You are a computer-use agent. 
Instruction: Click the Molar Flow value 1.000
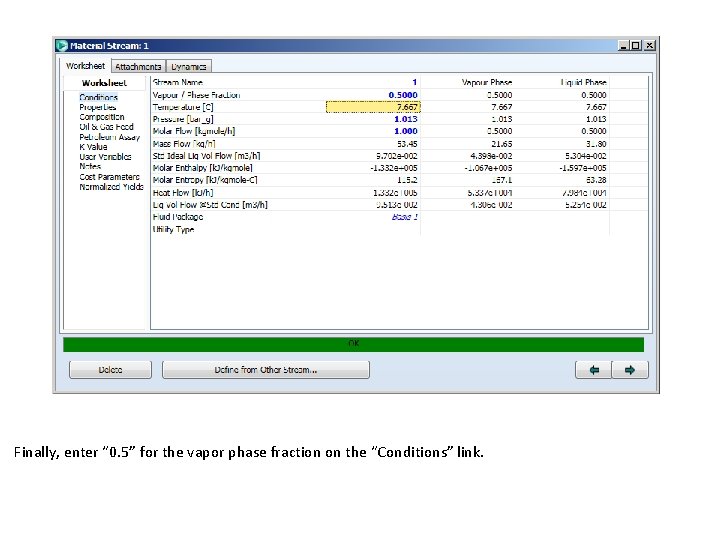coord(406,131)
